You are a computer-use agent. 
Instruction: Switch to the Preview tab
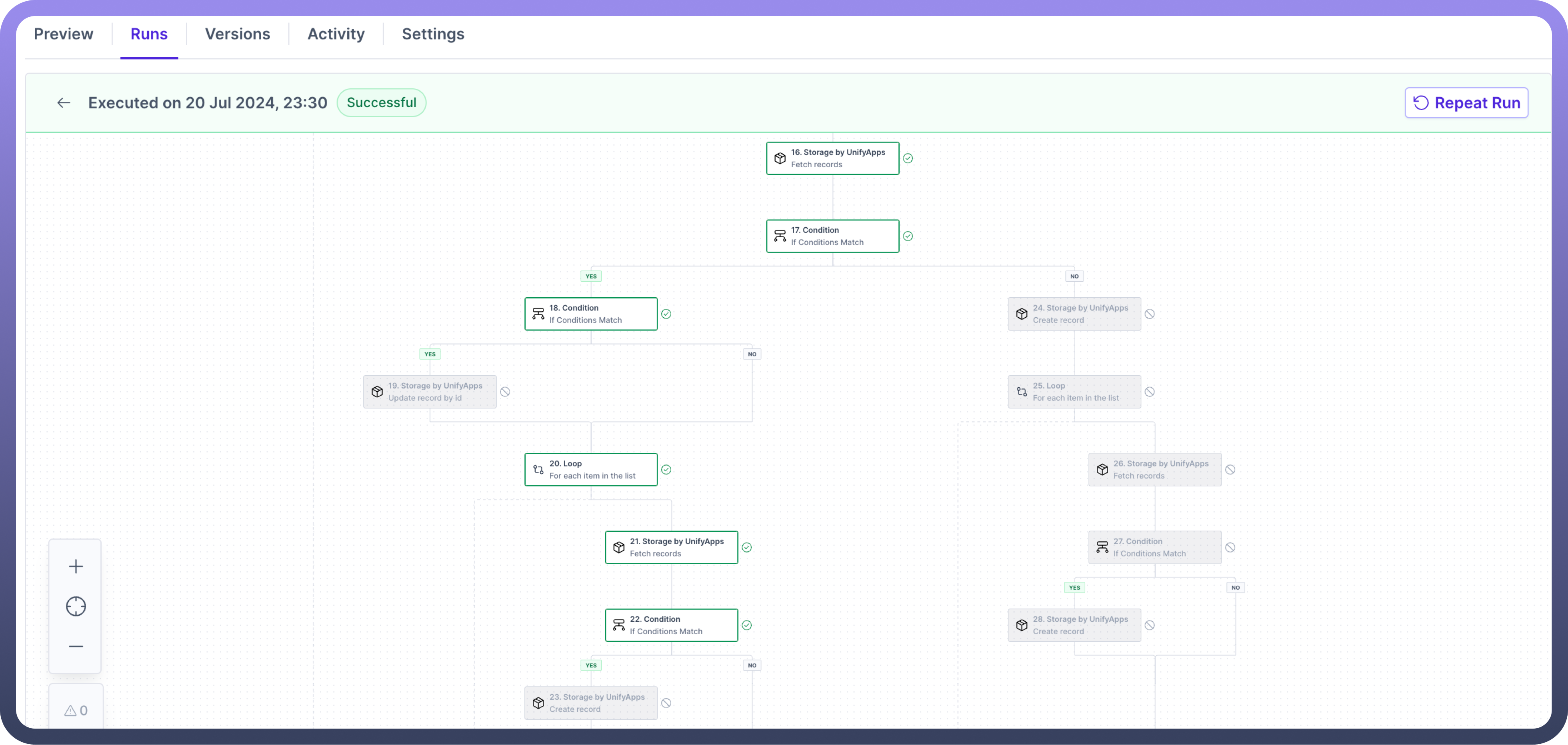(x=63, y=34)
